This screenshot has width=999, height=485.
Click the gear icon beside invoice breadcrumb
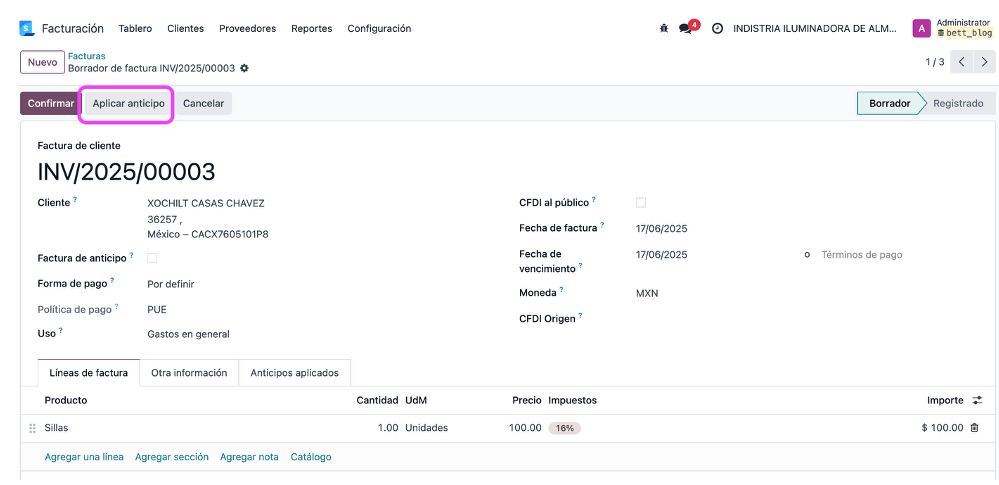click(244, 68)
